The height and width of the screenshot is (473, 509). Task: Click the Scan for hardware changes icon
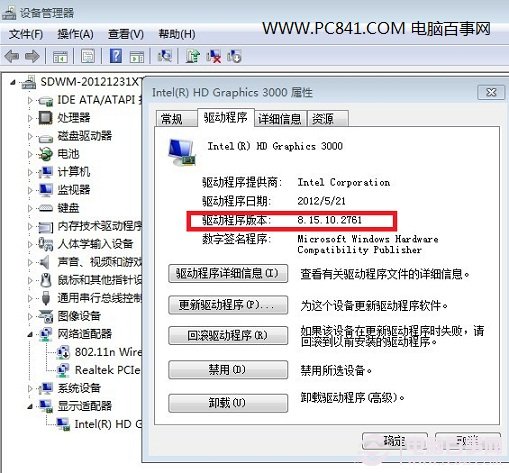point(165,56)
